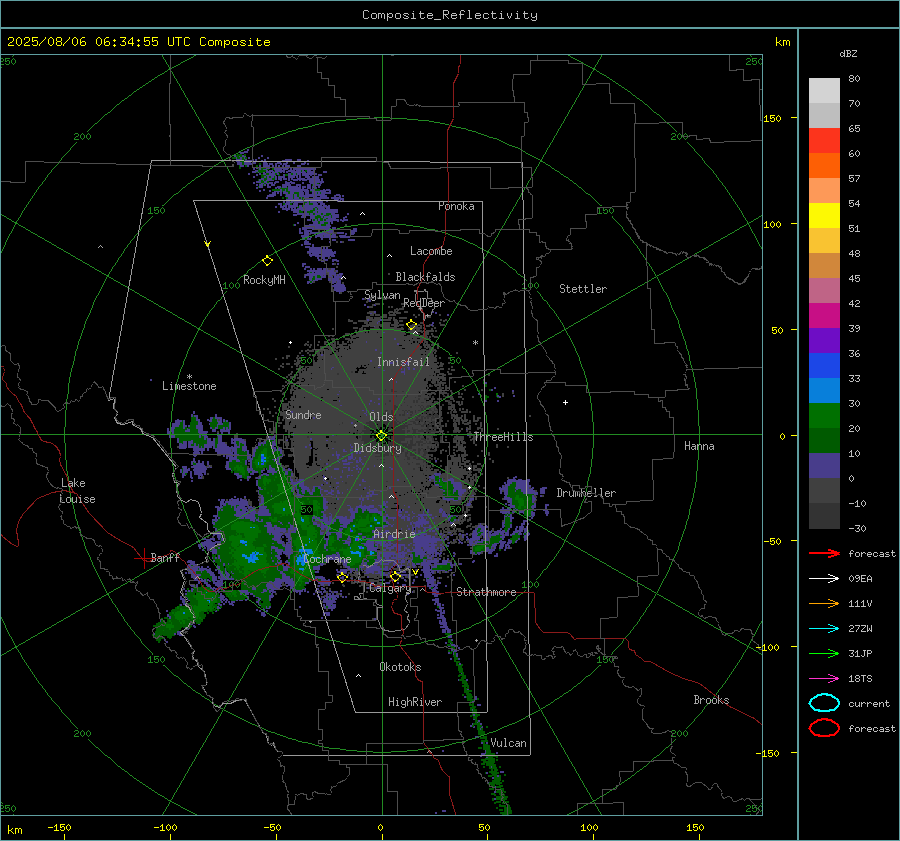Image resolution: width=900 pixels, height=841 pixels.
Task: Click the Cochrane city label
Action: pos(327,559)
